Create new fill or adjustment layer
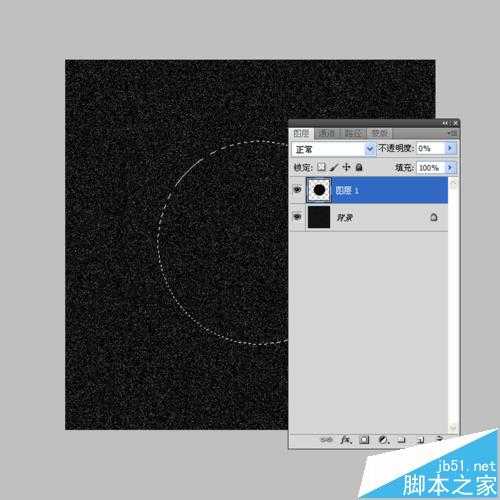Viewport: 500px width, 500px height. pyautogui.click(x=383, y=440)
